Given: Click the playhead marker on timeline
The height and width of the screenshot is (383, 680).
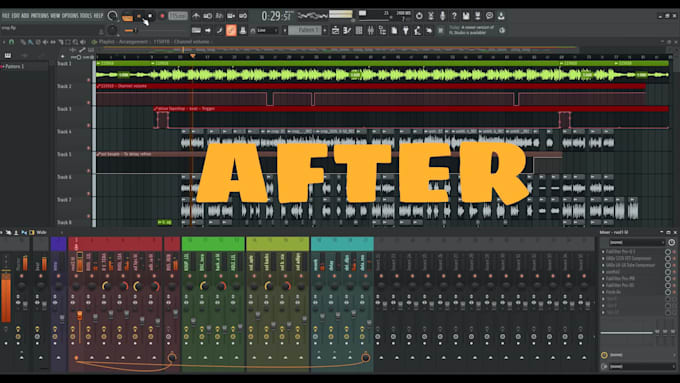Looking at the screenshot, I should tap(193, 56).
